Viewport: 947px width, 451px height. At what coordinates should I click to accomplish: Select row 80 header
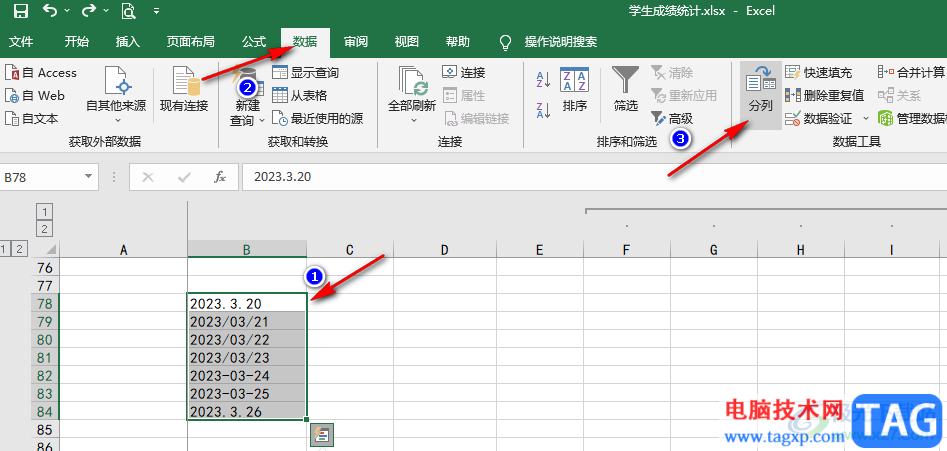[x=45, y=339]
